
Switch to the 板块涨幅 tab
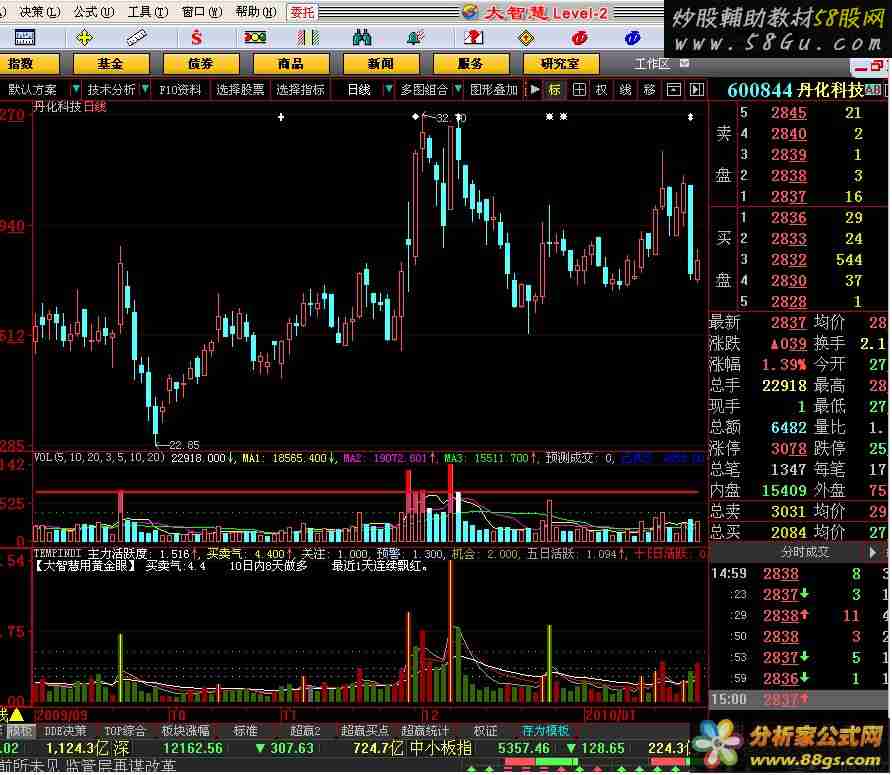(x=185, y=731)
